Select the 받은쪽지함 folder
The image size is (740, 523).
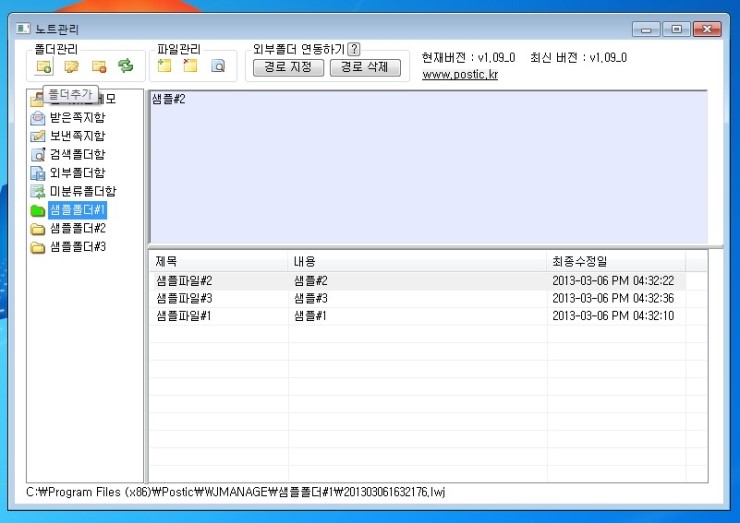(x=77, y=118)
